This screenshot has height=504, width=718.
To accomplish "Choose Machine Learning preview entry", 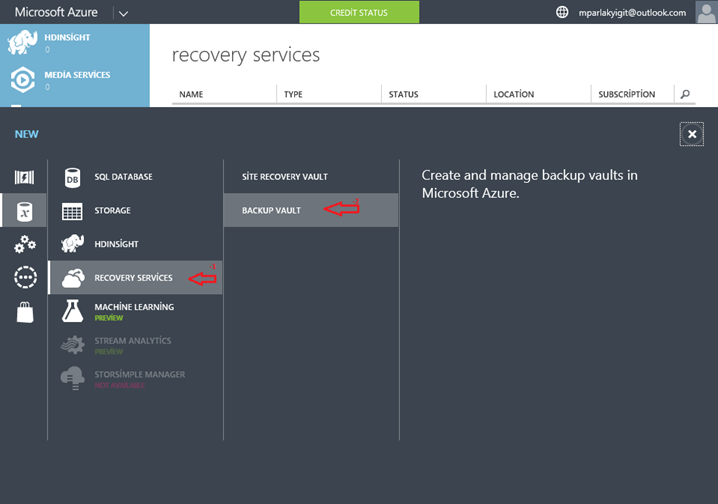I will pyautogui.click(x=136, y=311).
